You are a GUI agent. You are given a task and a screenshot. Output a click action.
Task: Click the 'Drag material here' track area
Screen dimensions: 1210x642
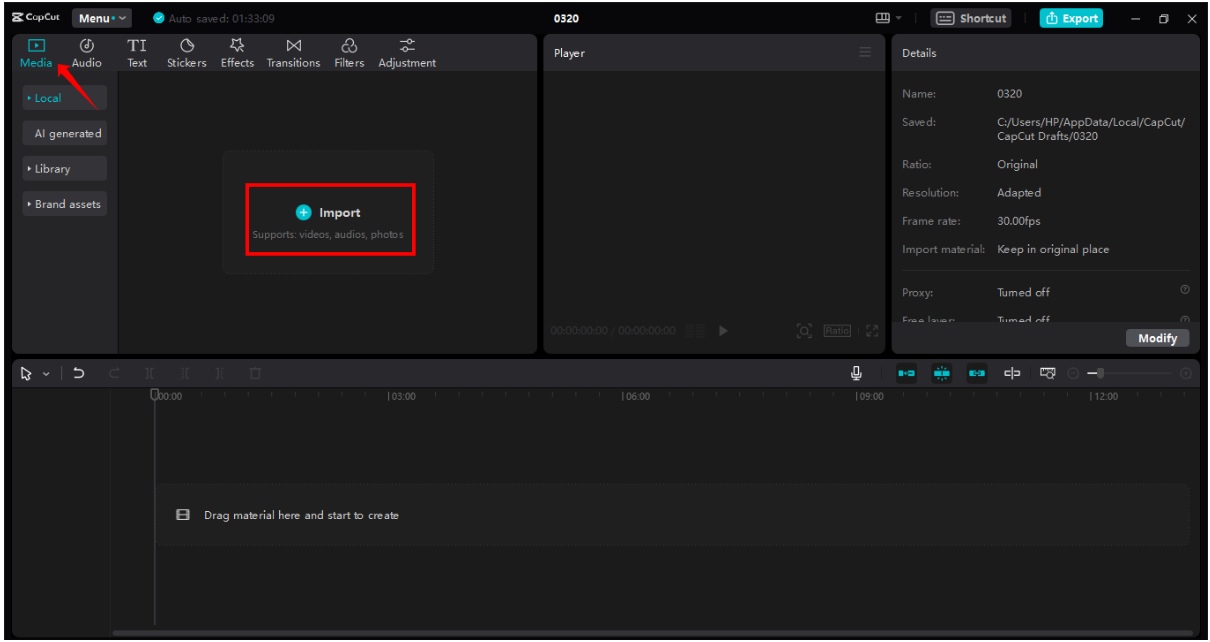672,515
